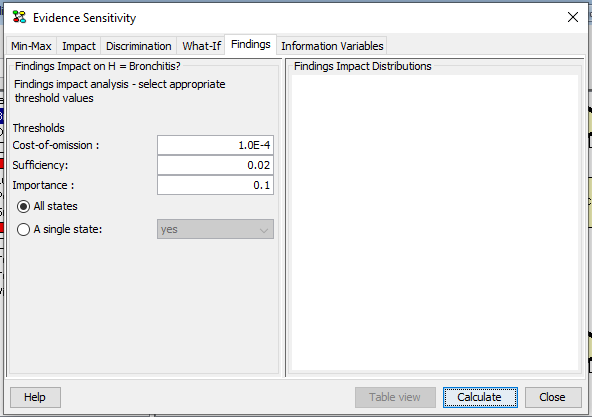Open the Information Variables tab
The width and height of the screenshot is (592, 417).
point(332,46)
